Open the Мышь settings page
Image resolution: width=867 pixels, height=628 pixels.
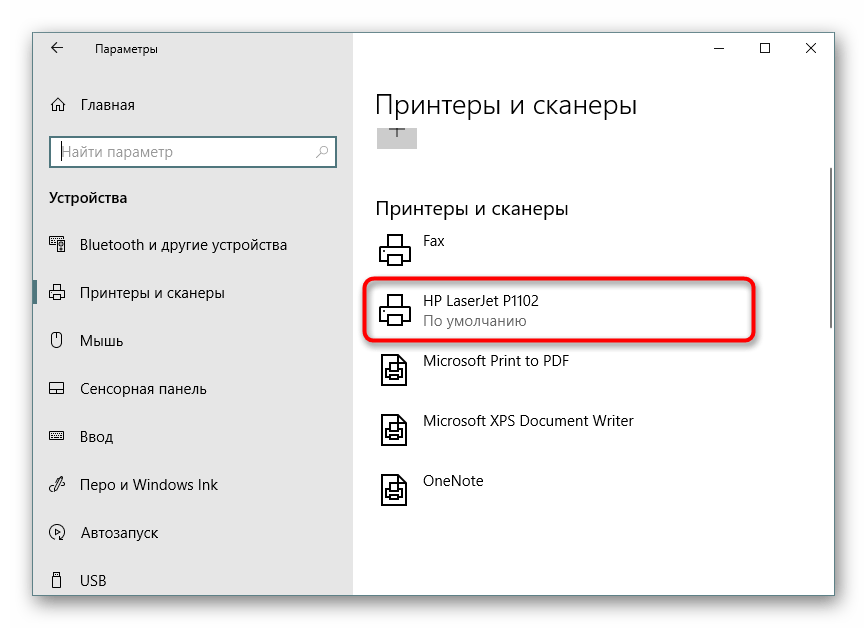[x=101, y=341]
